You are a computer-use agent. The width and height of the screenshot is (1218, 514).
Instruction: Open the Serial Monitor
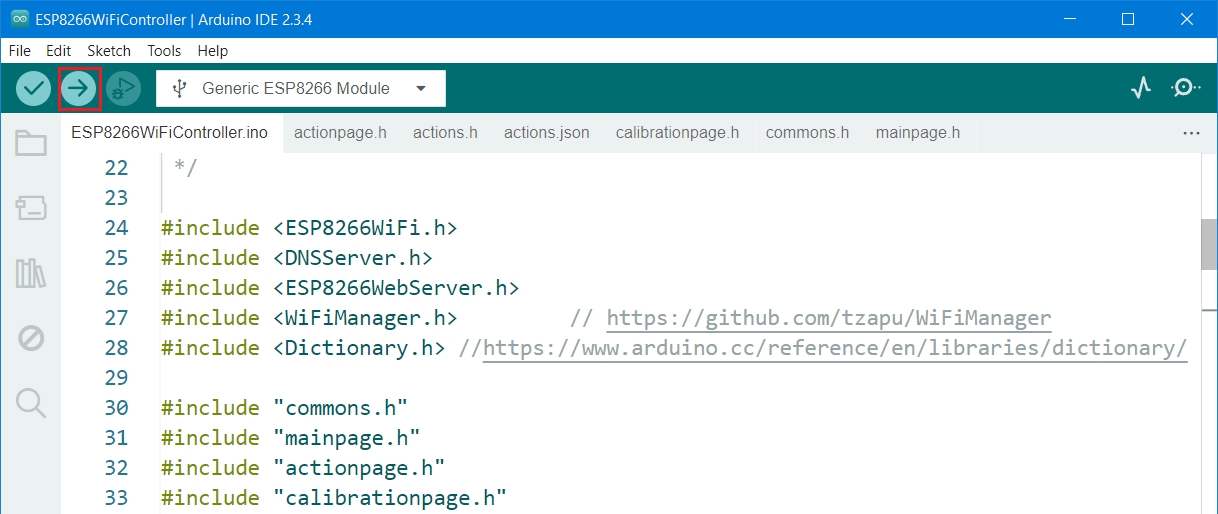pos(1185,89)
